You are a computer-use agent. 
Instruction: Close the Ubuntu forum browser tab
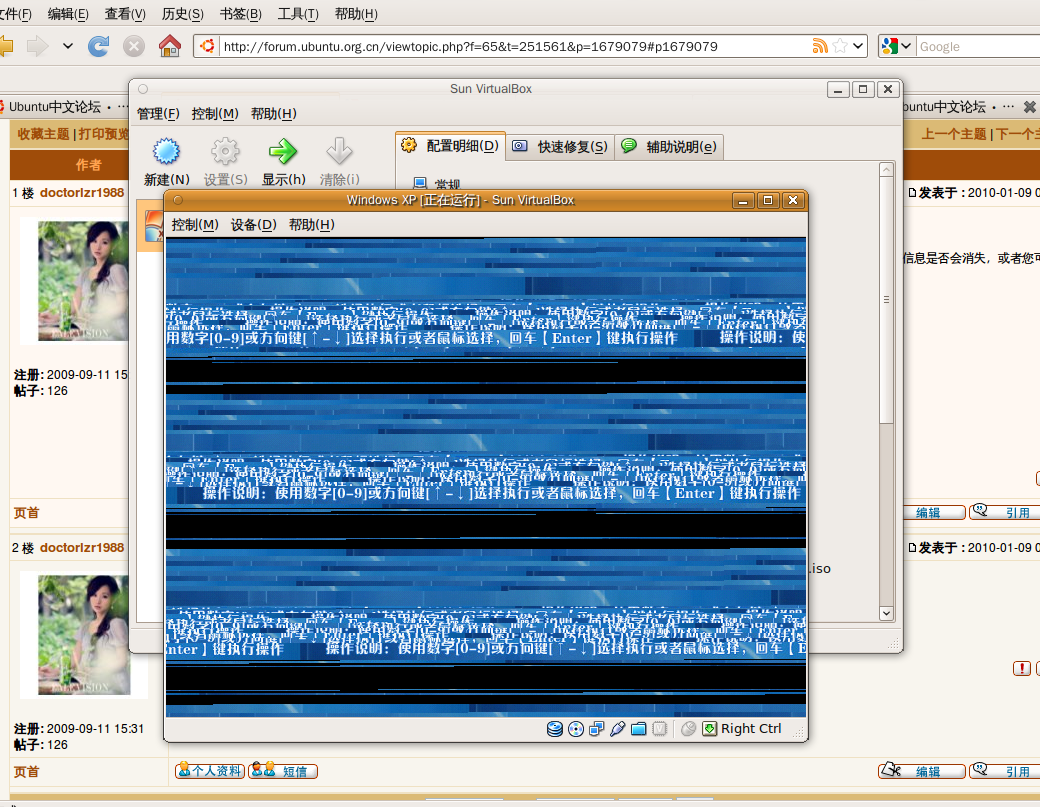(1029, 107)
